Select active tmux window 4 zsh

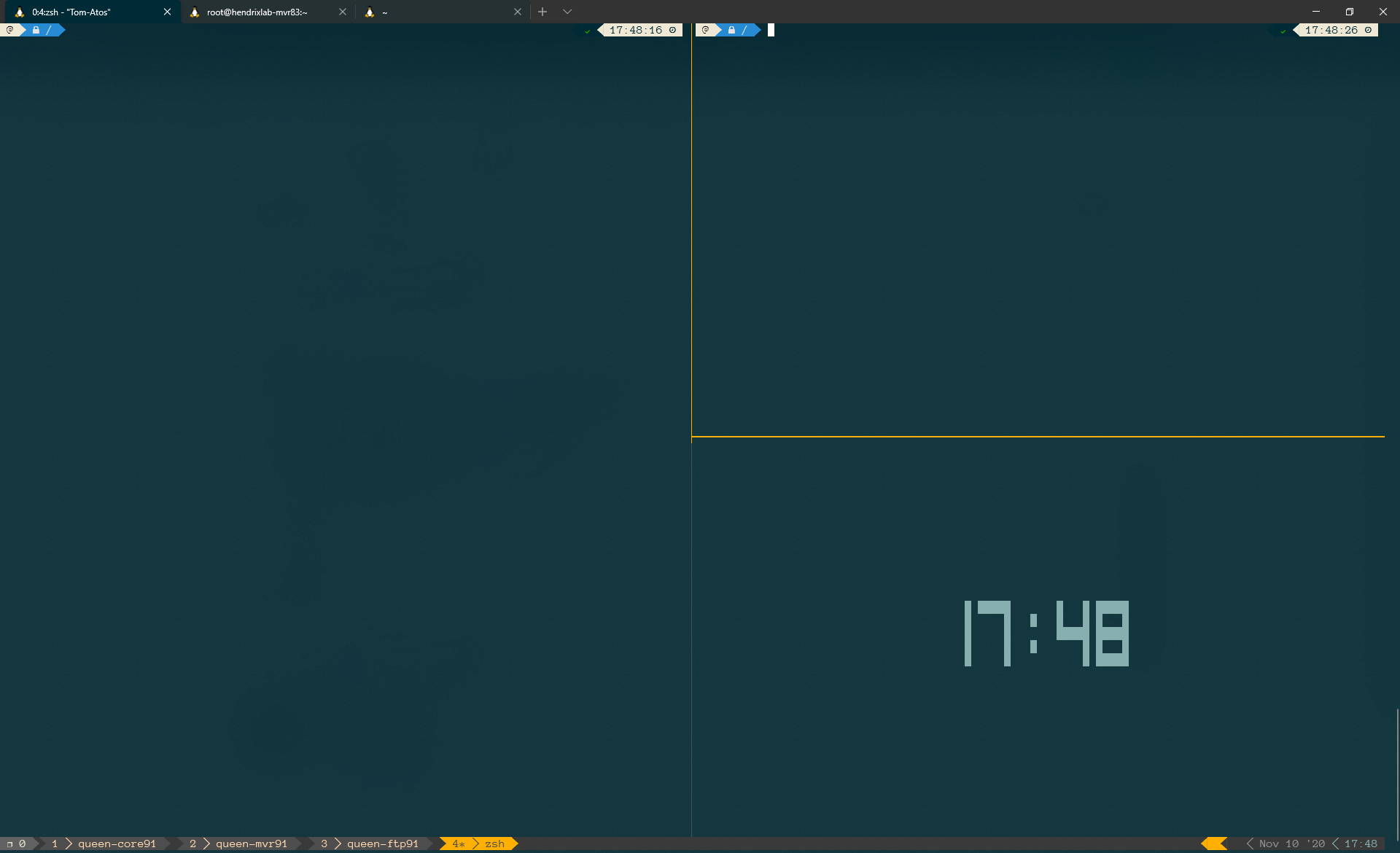pyautogui.click(x=478, y=844)
